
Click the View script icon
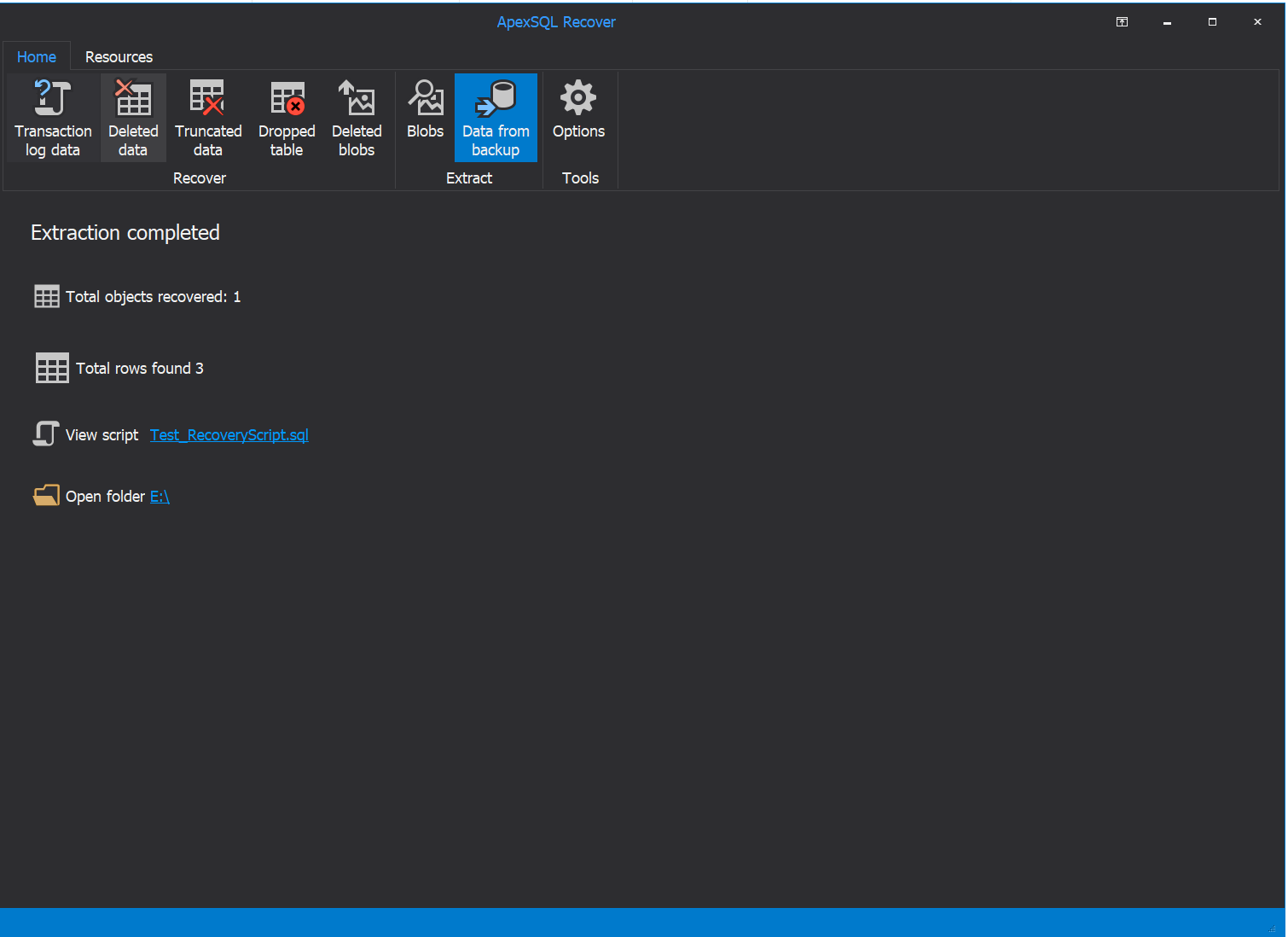[45, 434]
